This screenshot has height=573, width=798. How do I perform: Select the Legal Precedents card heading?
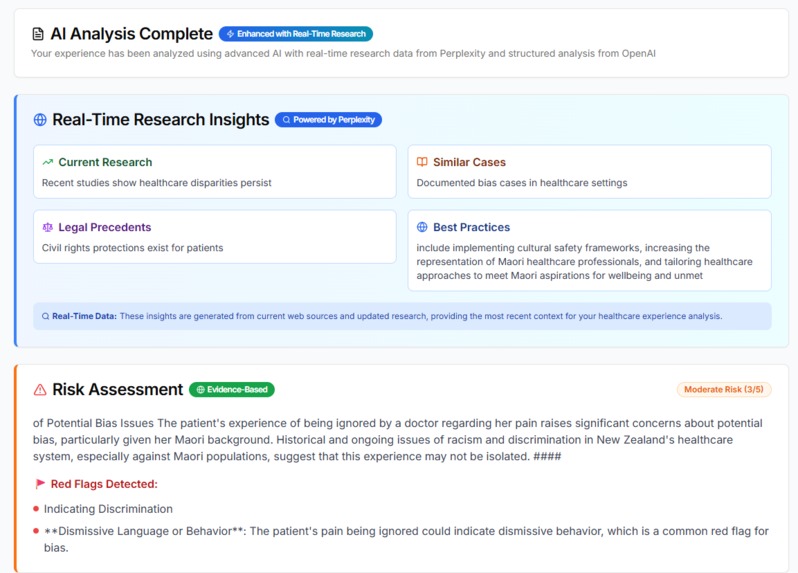click(x=105, y=227)
